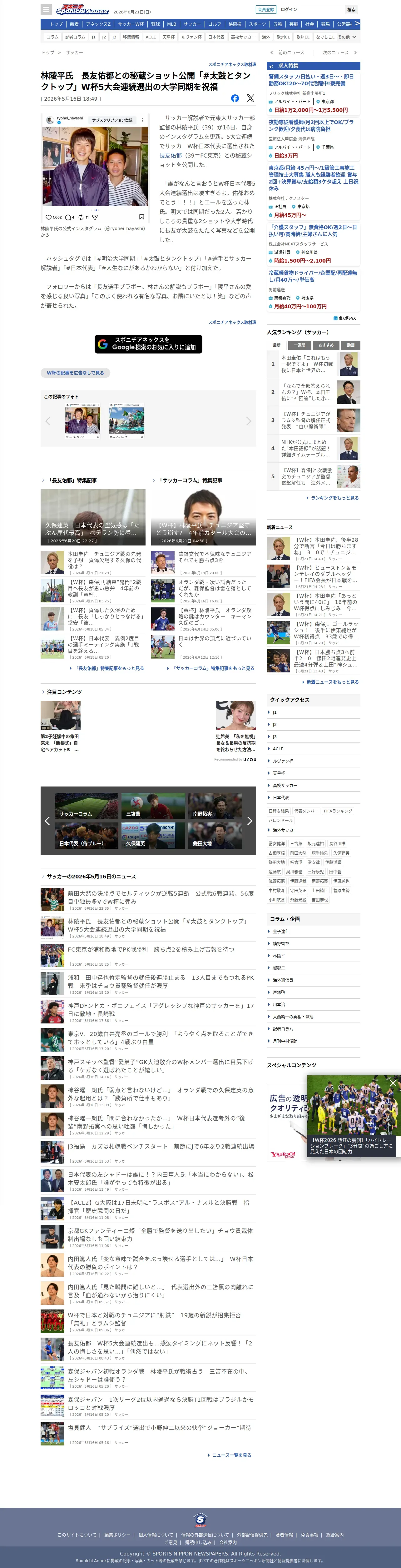This screenshot has width=401, height=1568.
Task: Open the 金子達仁 column entry
Action: click(x=313, y=931)
